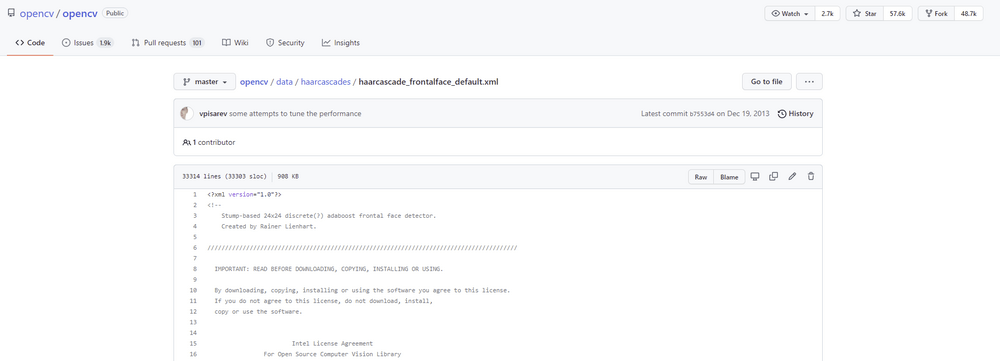Click haarcascade_frontalface_default.xml file name text
Image resolution: width=1000 pixels, height=361 pixels.
pyautogui.click(x=430, y=82)
